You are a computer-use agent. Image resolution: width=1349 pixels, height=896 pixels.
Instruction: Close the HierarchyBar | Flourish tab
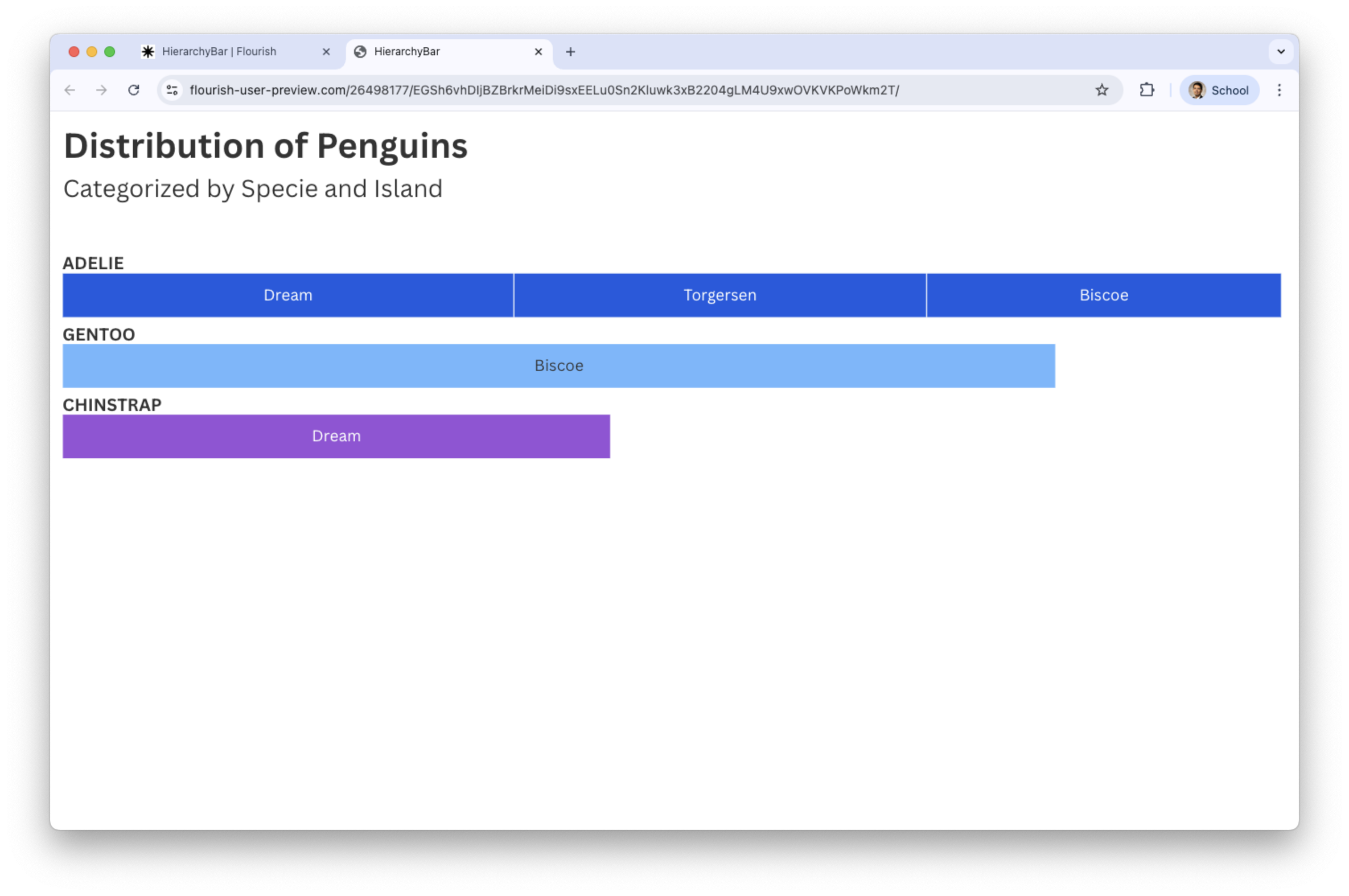pos(326,52)
